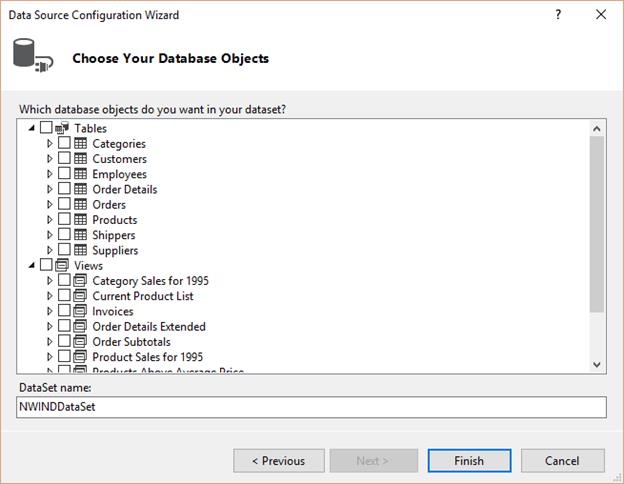Expand the Order Details table node

point(50,189)
